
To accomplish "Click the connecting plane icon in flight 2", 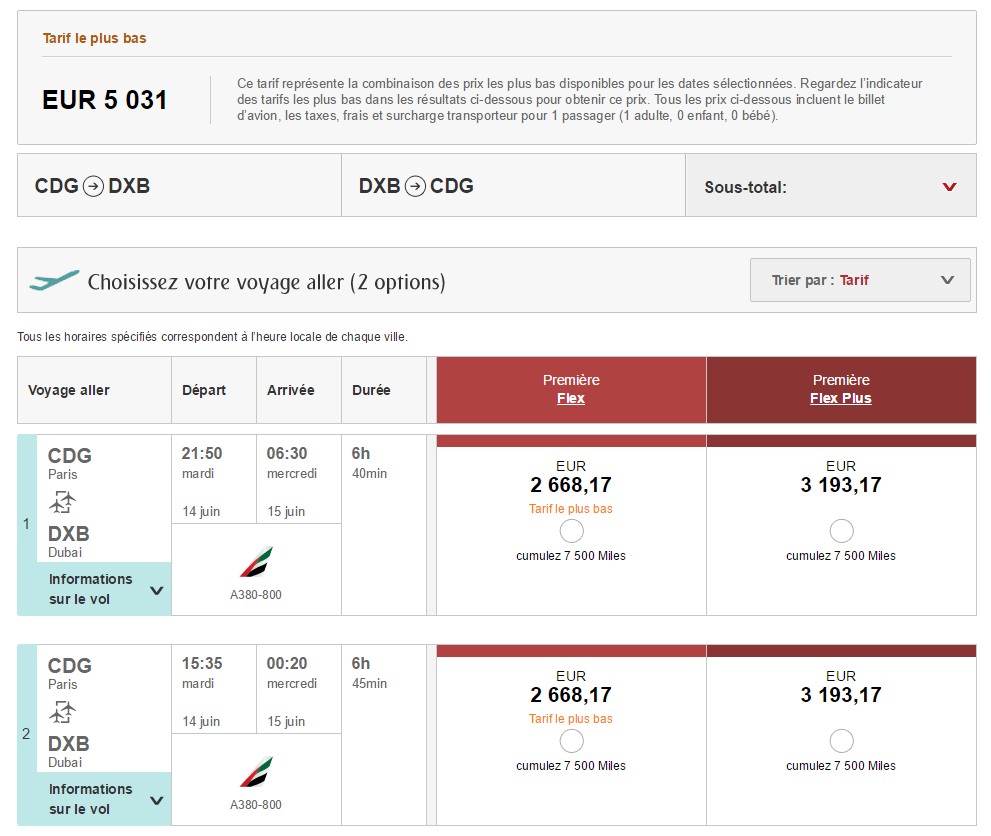I will (63, 712).
